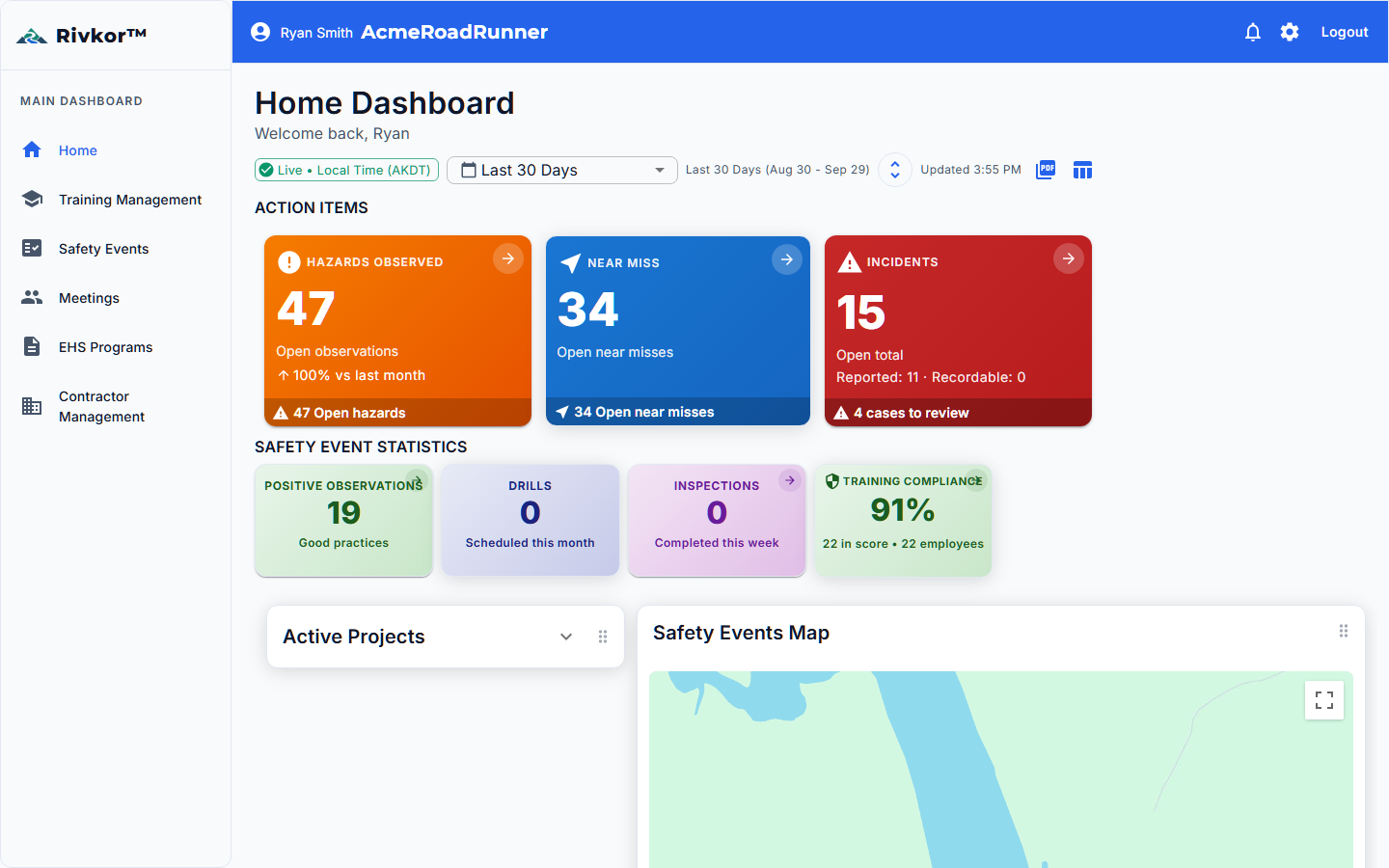
Task: Click the Scheduled this month label
Action: 531,543
